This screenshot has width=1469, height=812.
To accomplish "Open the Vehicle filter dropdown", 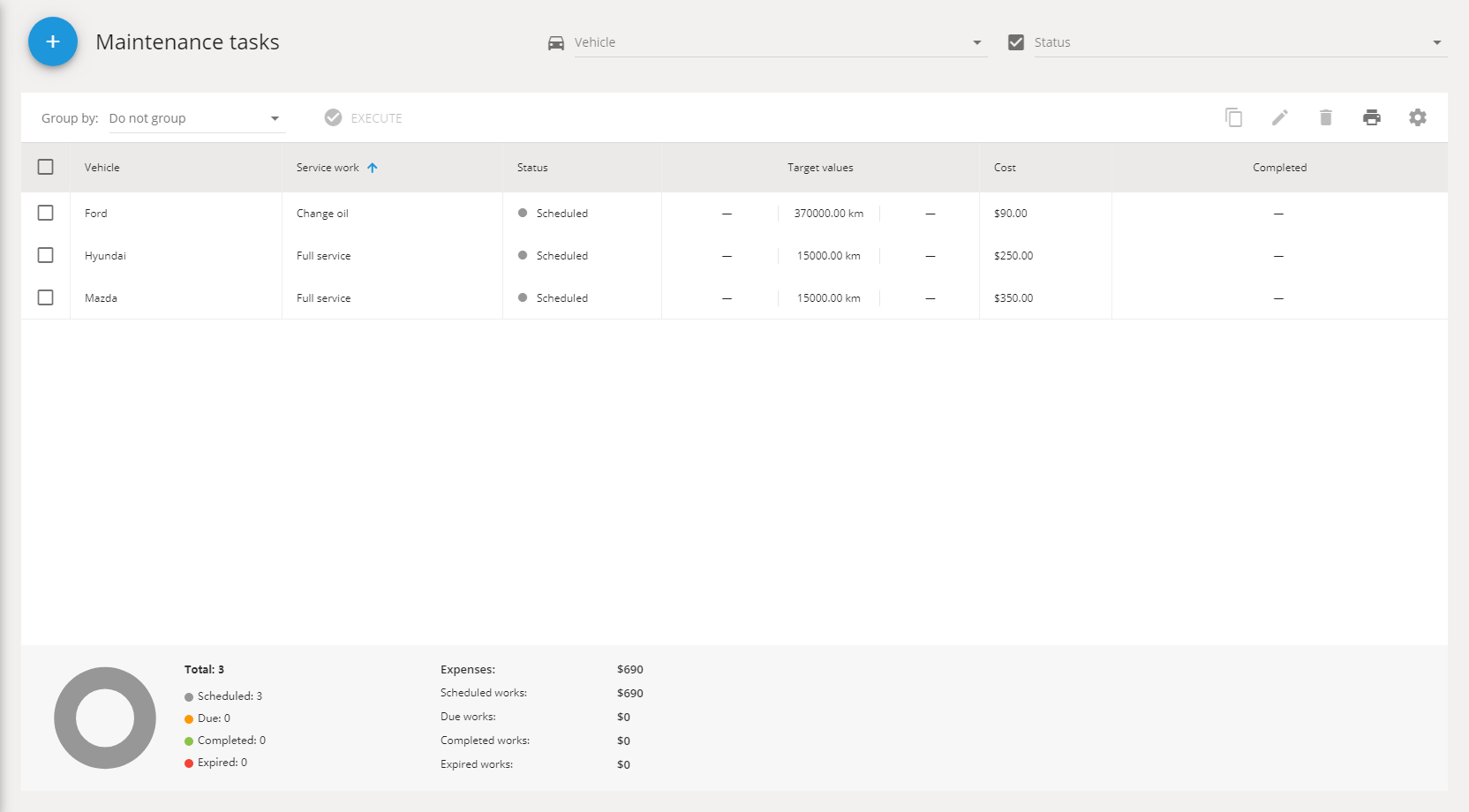I will click(780, 42).
